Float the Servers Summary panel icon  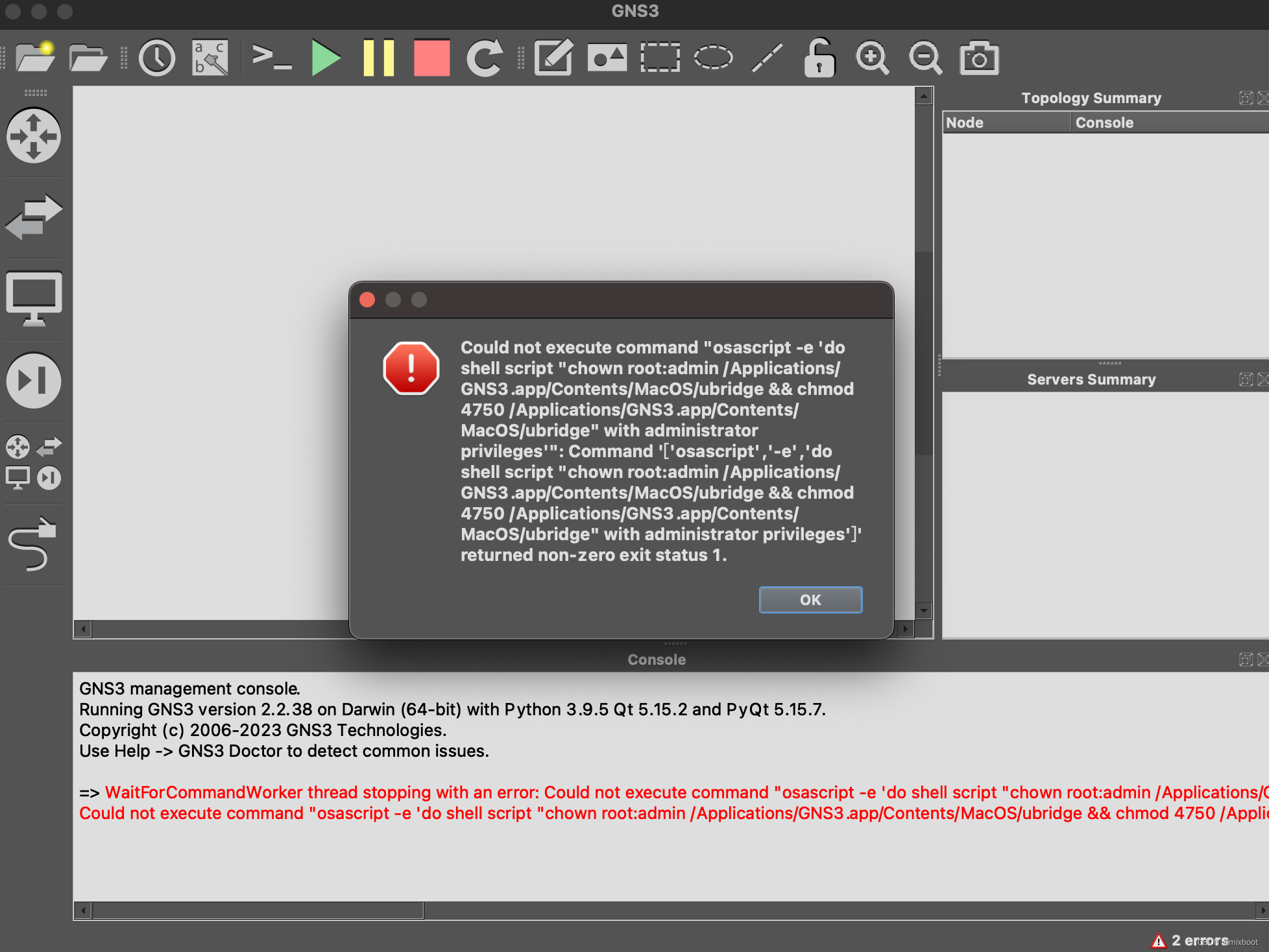tap(1246, 379)
